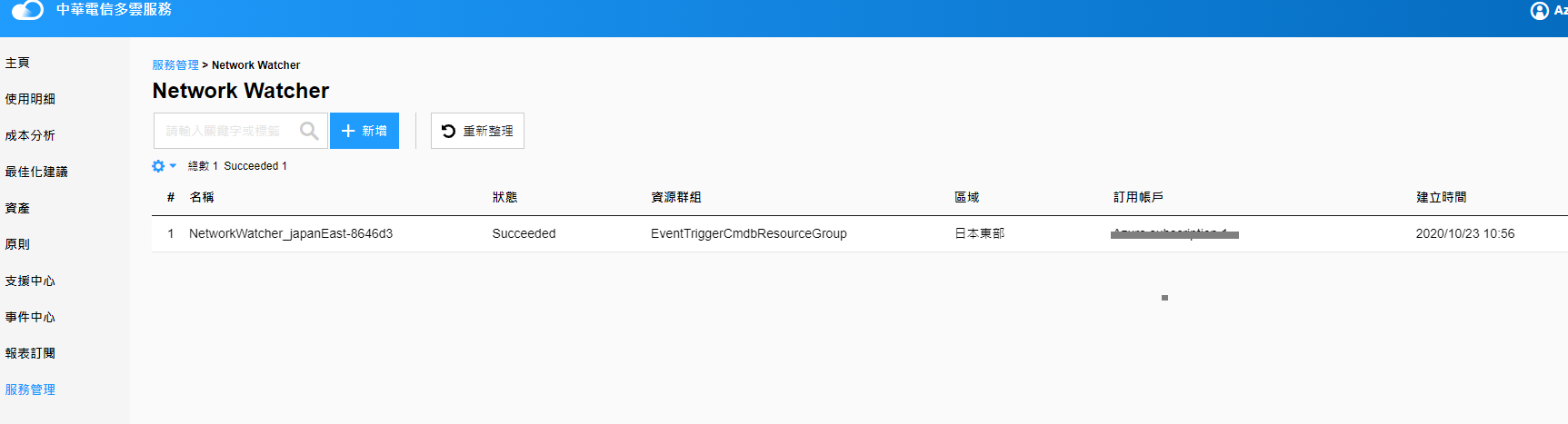
Task: Open the gear column settings icon
Action: tap(158, 166)
